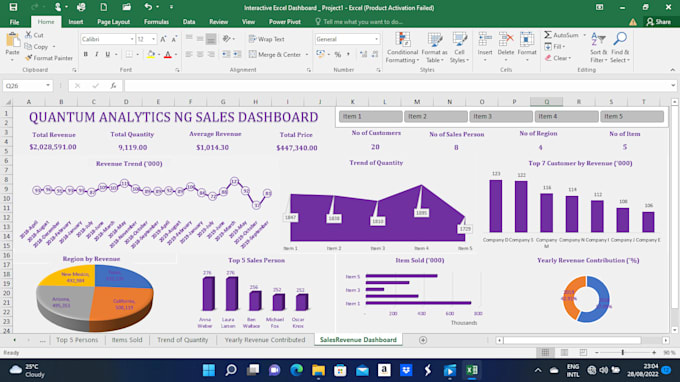The image size is (680, 382).
Task: Expand the Merge & Center dropdown arrow
Action: [307, 55]
